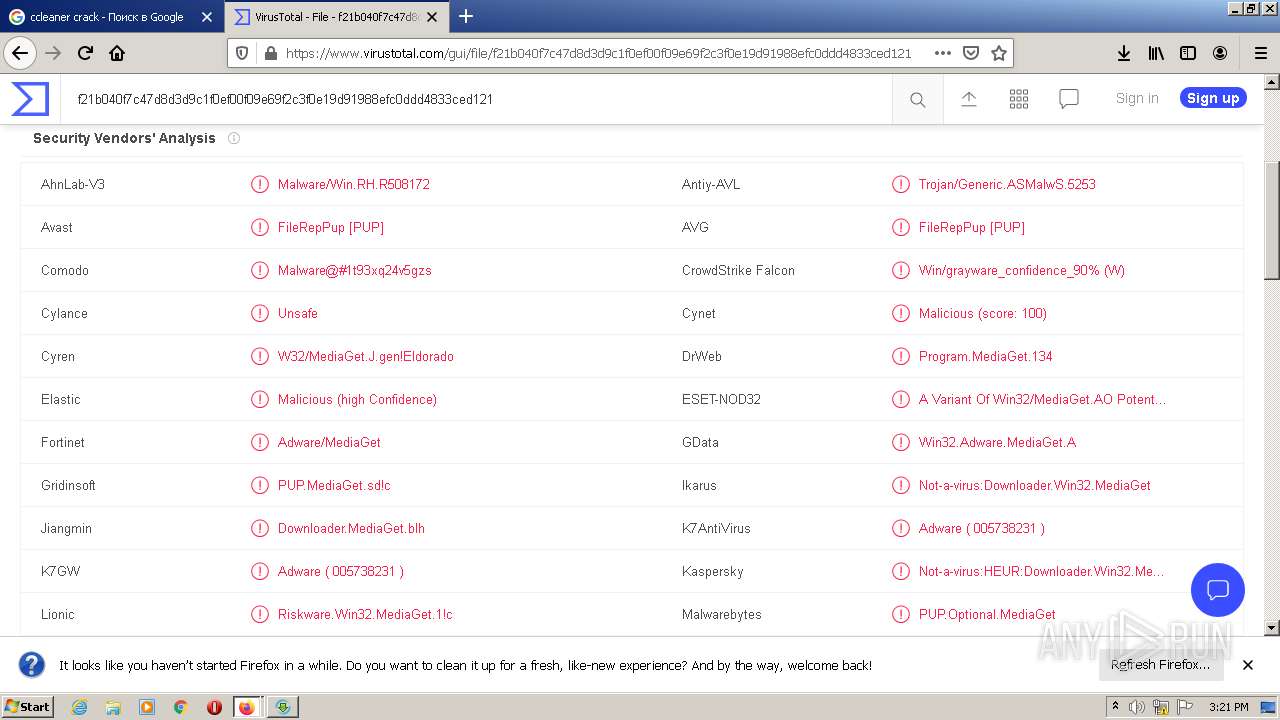The height and width of the screenshot is (720, 1280).
Task: Click the volume icon in system tray
Action: [1137, 707]
